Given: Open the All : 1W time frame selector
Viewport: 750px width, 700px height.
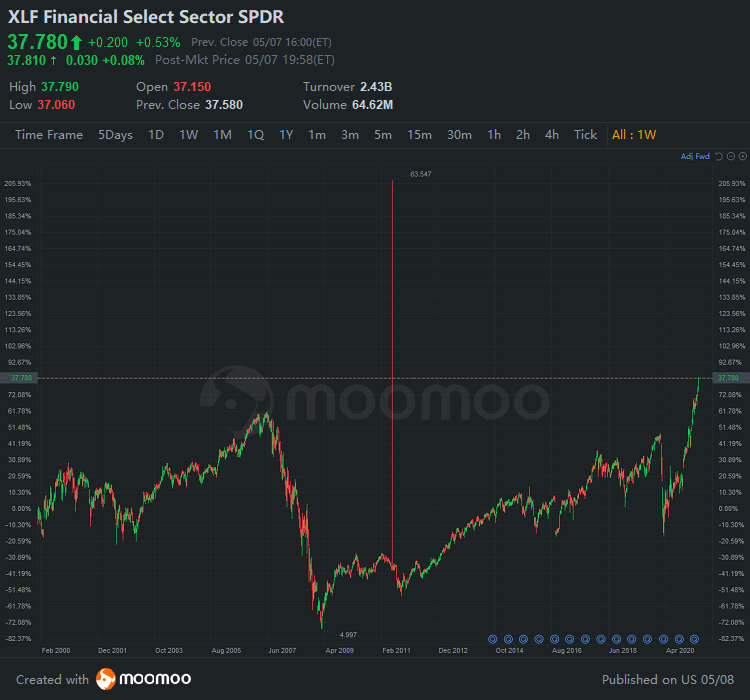Looking at the screenshot, I should click(634, 135).
